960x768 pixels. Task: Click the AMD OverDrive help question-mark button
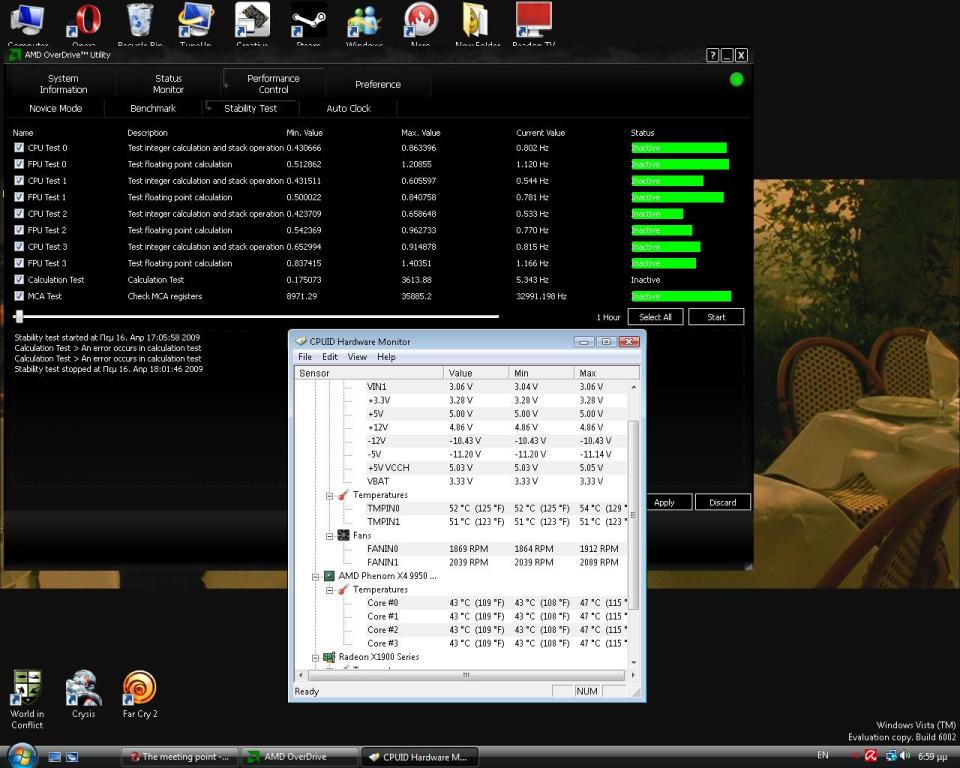[712, 55]
